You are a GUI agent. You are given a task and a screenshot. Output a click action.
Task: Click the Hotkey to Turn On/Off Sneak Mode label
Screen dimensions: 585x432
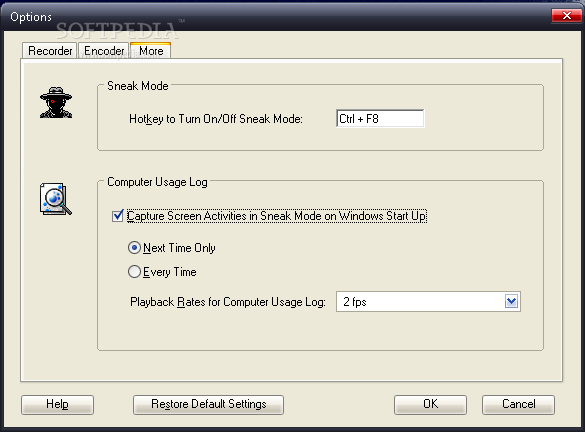(x=216, y=119)
